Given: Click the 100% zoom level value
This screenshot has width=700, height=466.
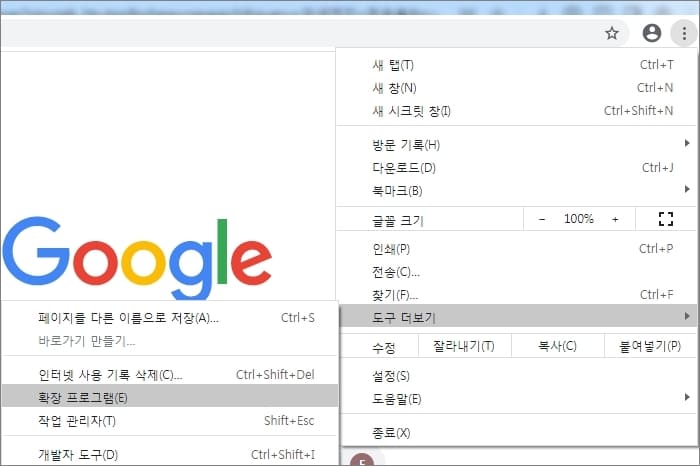Looking at the screenshot, I should (x=579, y=219).
